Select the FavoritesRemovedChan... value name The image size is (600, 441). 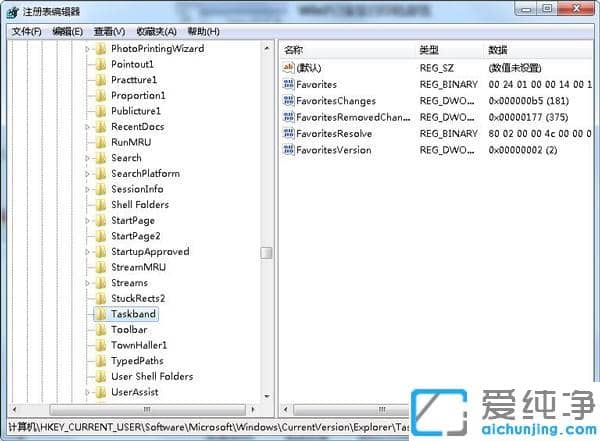point(353,117)
